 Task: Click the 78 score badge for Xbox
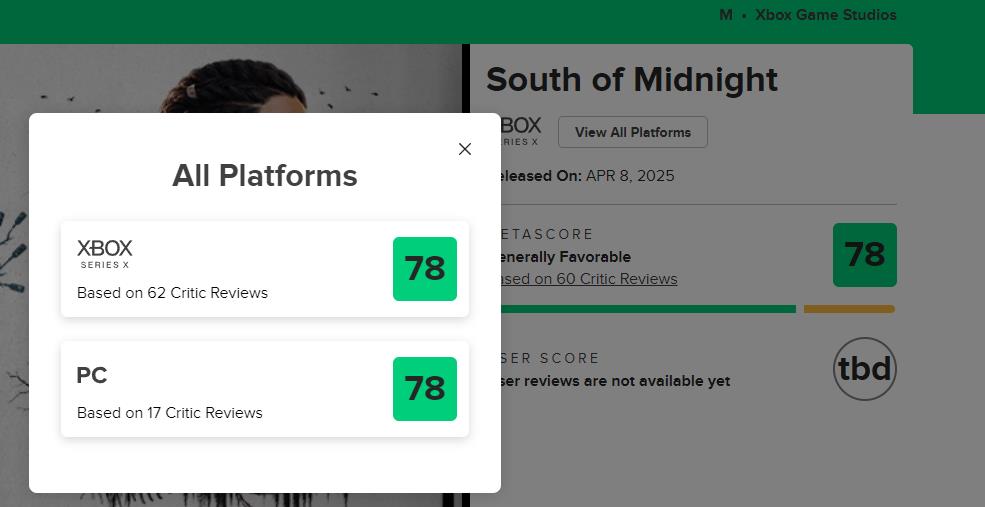pyautogui.click(x=425, y=269)
